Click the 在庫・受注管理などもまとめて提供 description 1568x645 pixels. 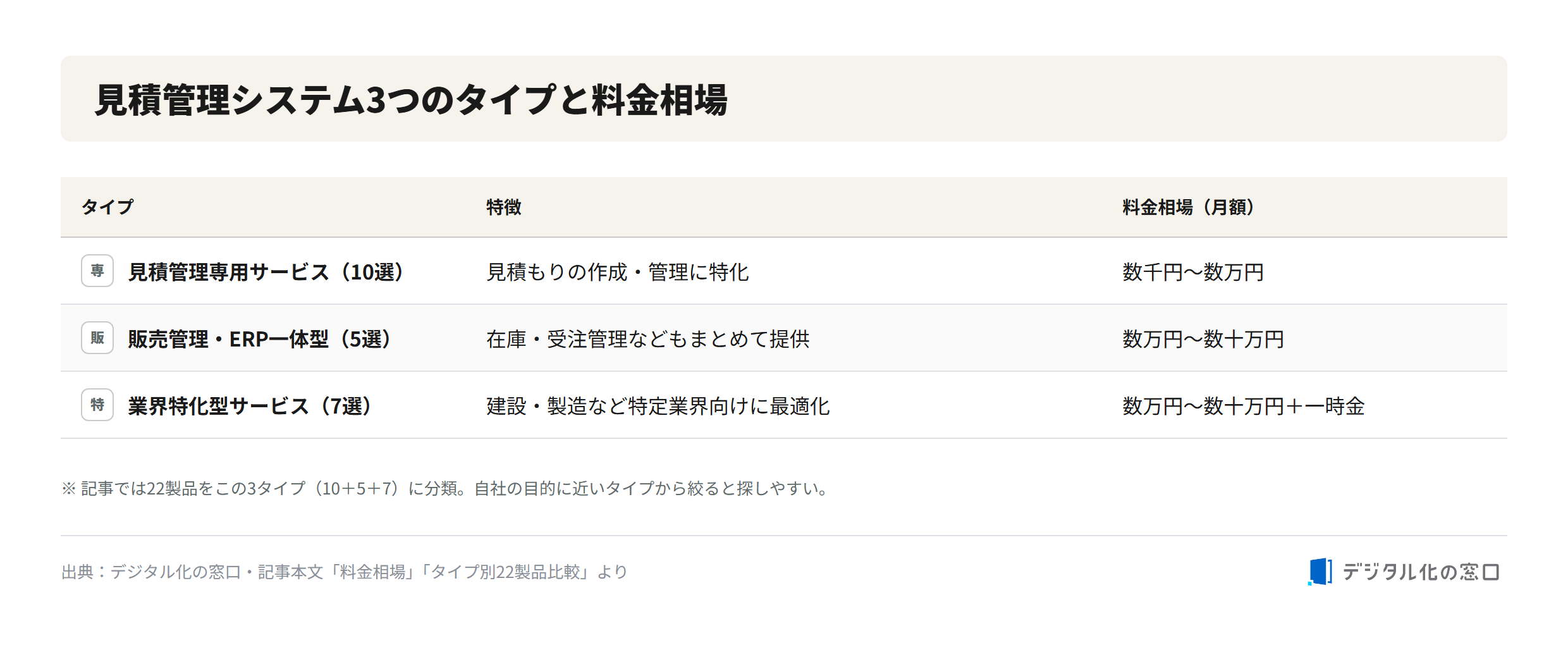click(648, 339)
